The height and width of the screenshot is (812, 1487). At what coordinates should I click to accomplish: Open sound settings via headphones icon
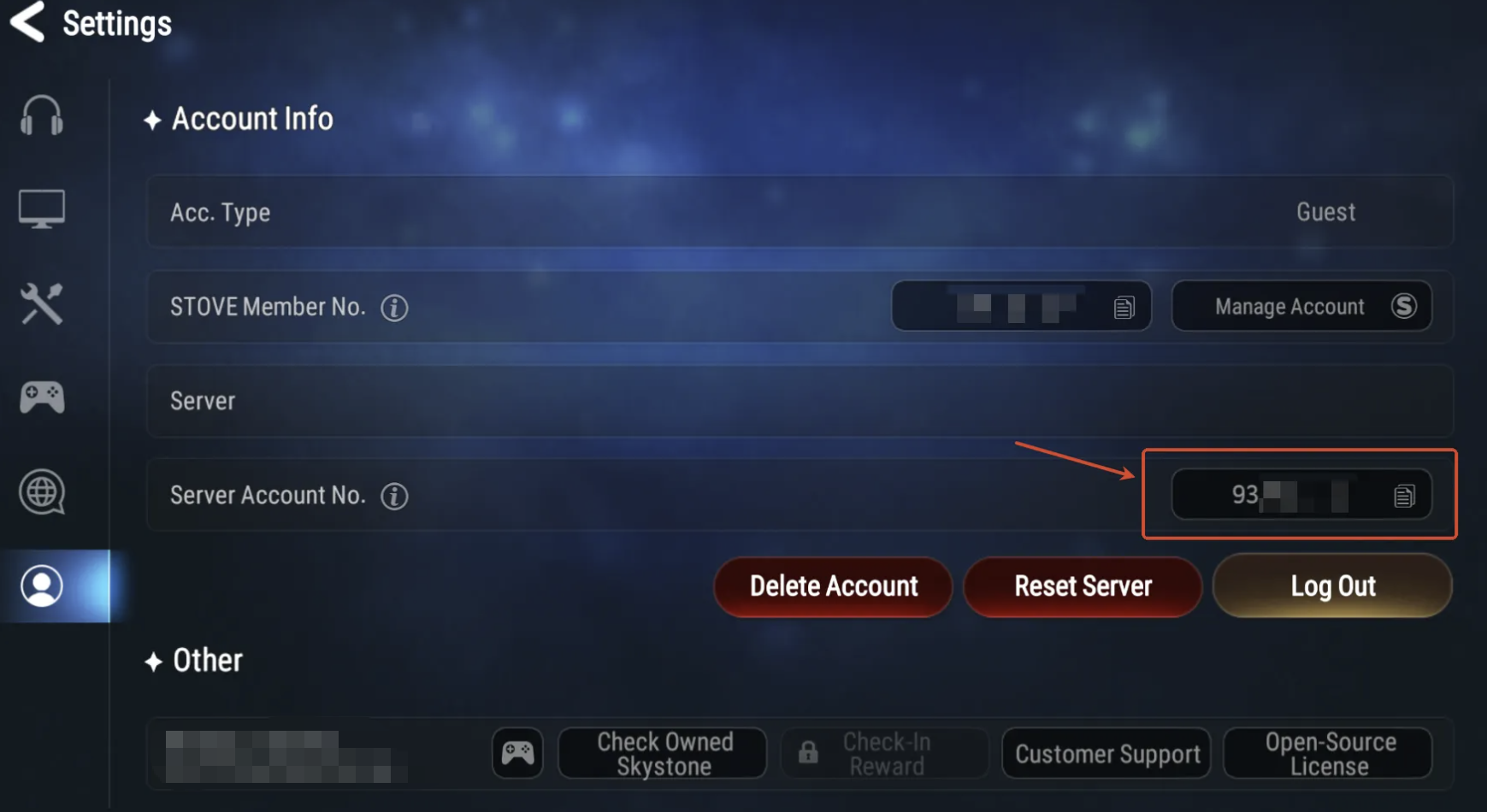click(41, 115)
